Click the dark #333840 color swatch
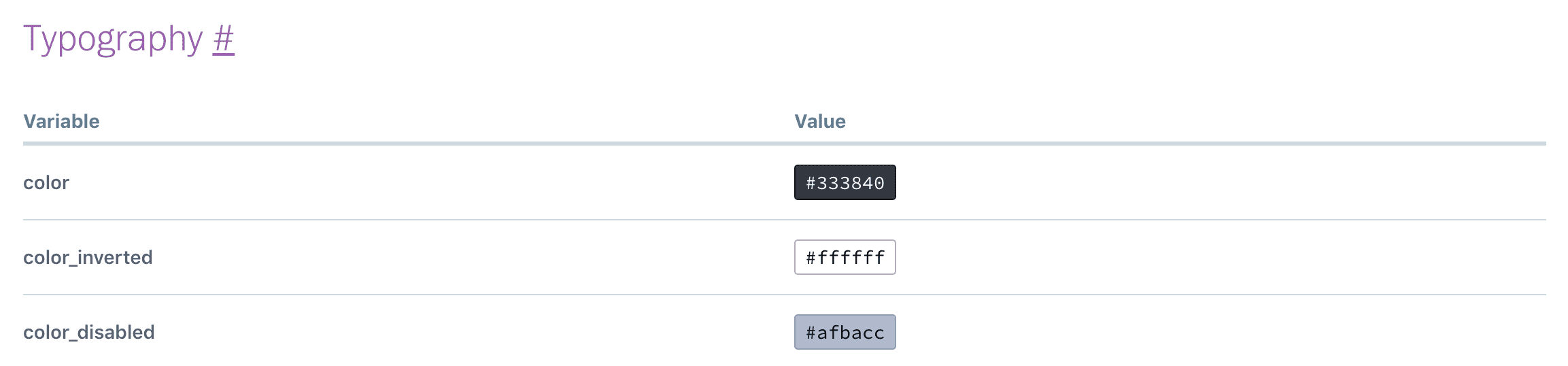 pyautogui.click(x=845, y=182)
